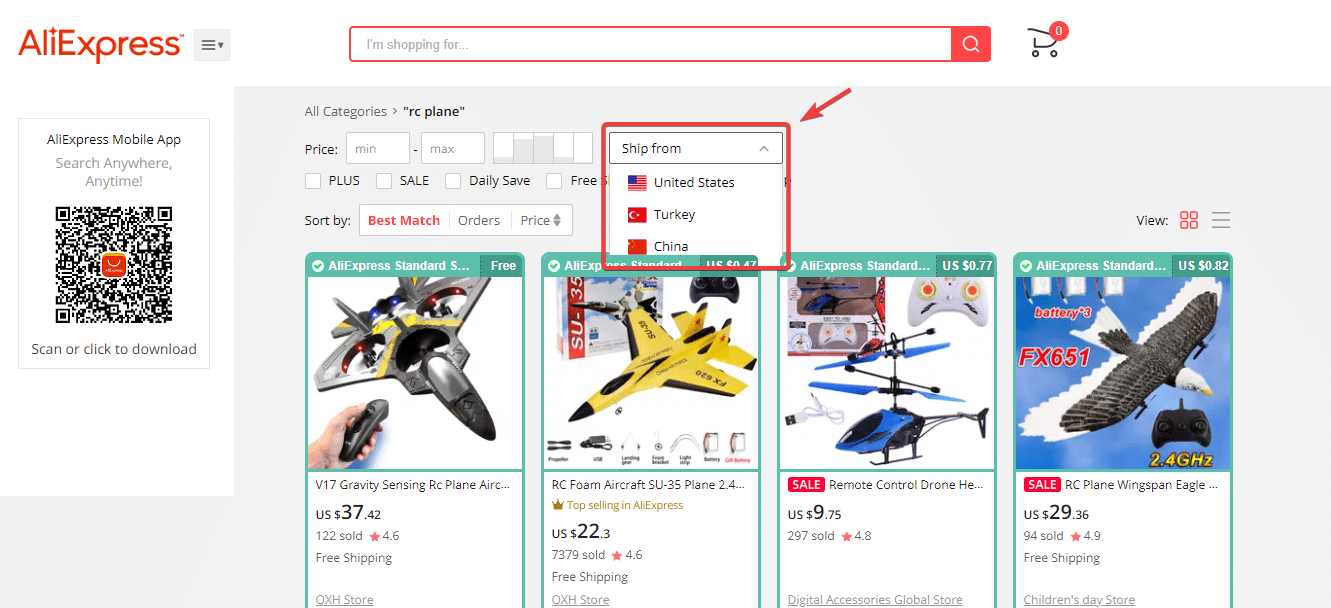Image resolution: width=1331 pixels, height=608 pixels.
Task: Click the magnifying glass search button
Action: tap(970, 44)
